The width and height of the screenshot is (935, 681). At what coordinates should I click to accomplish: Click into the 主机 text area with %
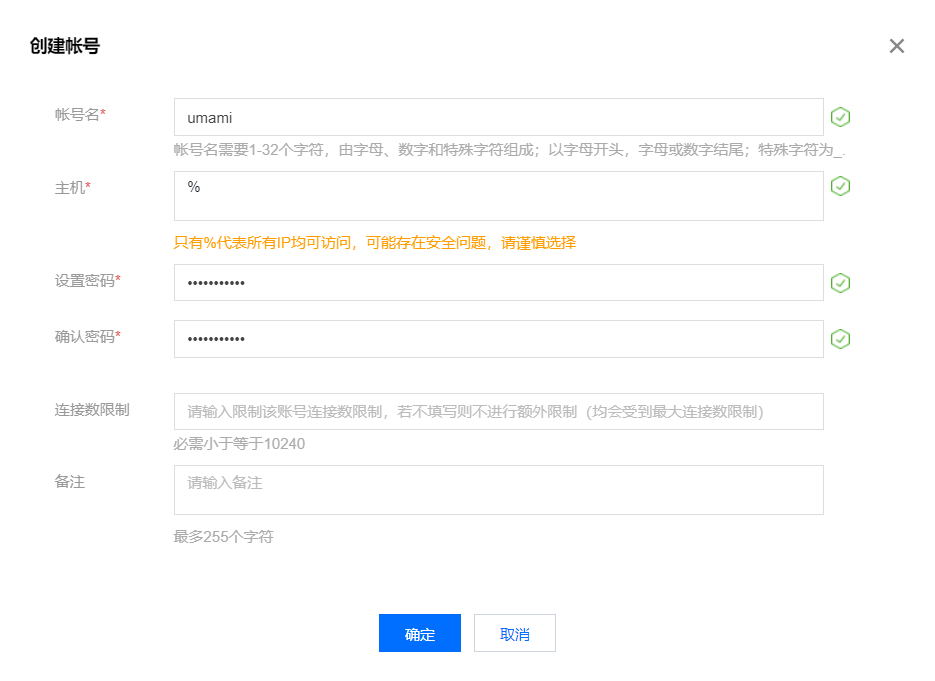click(x=498, y=196)
